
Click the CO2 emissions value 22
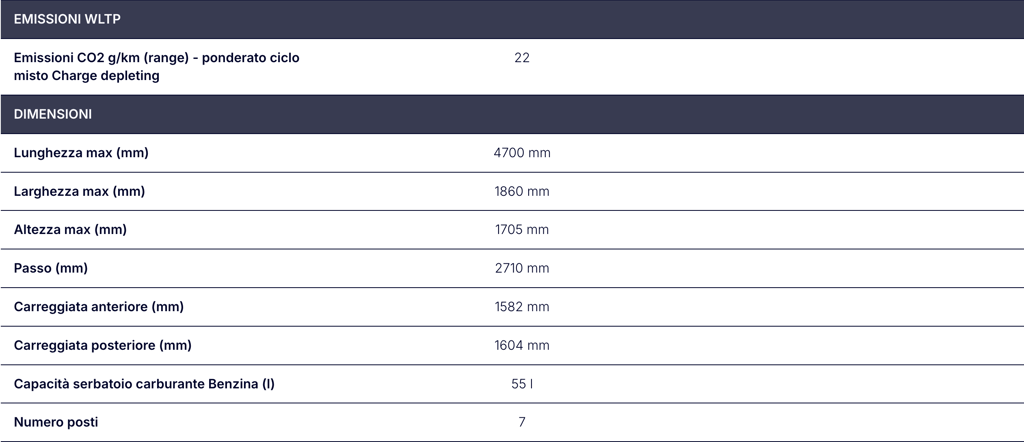click(x=522, y=57)
